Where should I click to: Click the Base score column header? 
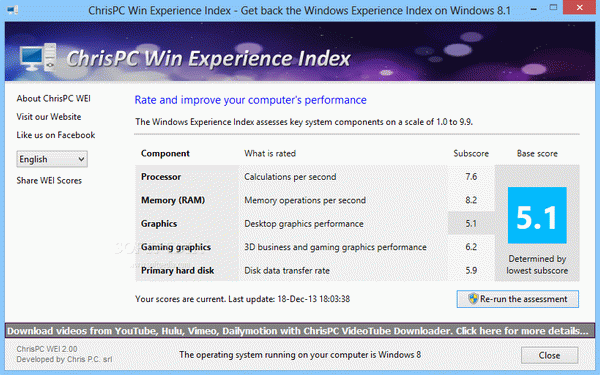[x=537, y=153]
